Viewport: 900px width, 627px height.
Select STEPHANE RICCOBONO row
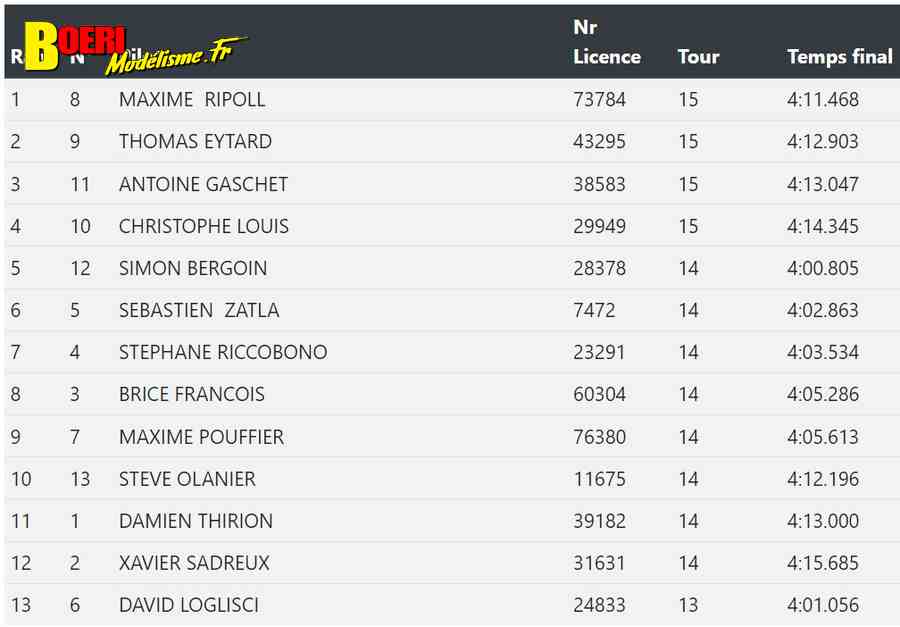(x=452, y=352)
